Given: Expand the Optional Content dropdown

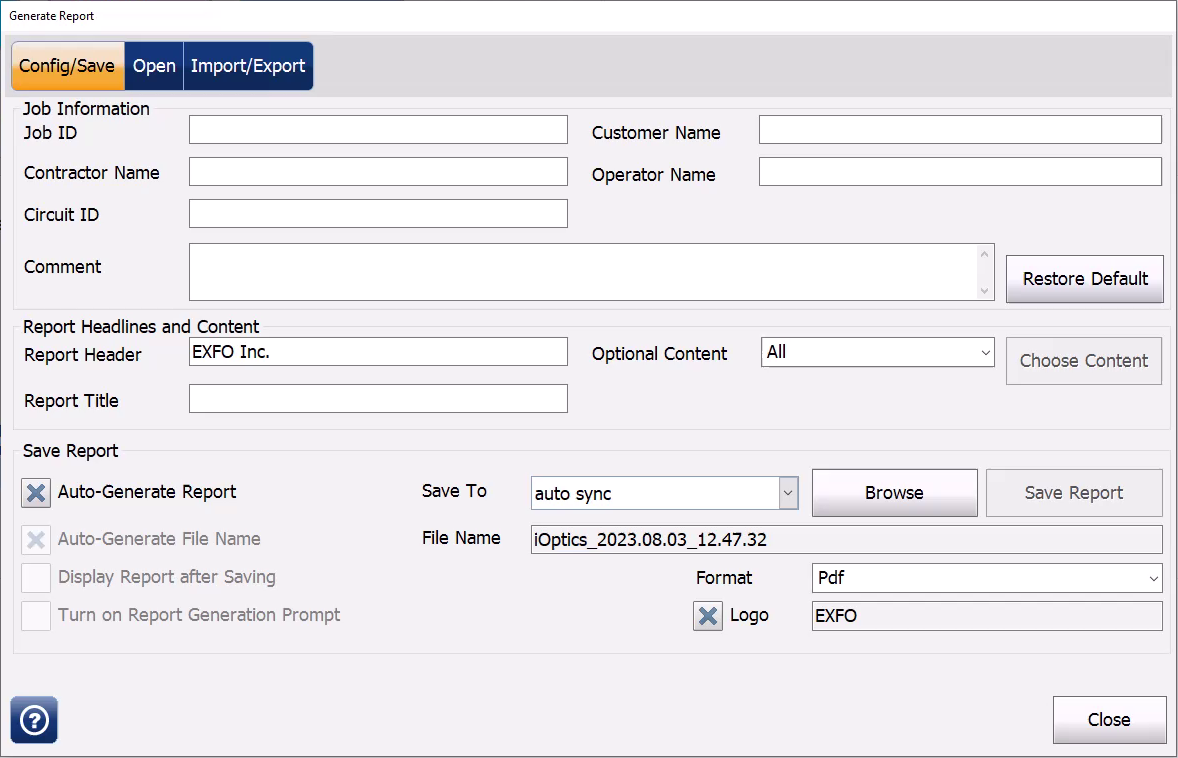Looking at the screenshot, I should (877, 352).
